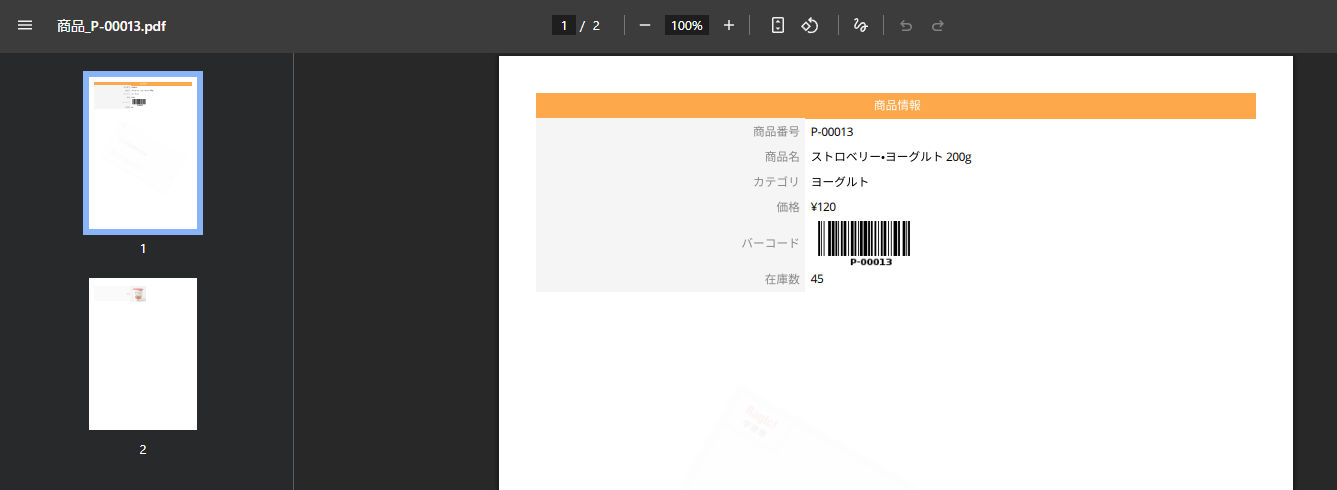Click the stock count value 45
Viewport: 1337px width, 490px height.
click(817, 279)
